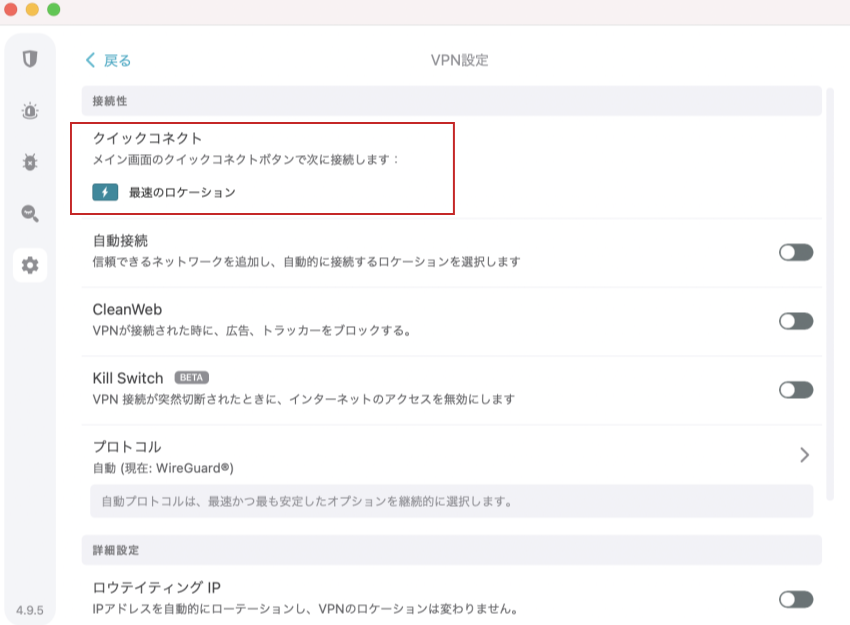Click the 戻る back label
850x625 pixels.
[117, 60]
